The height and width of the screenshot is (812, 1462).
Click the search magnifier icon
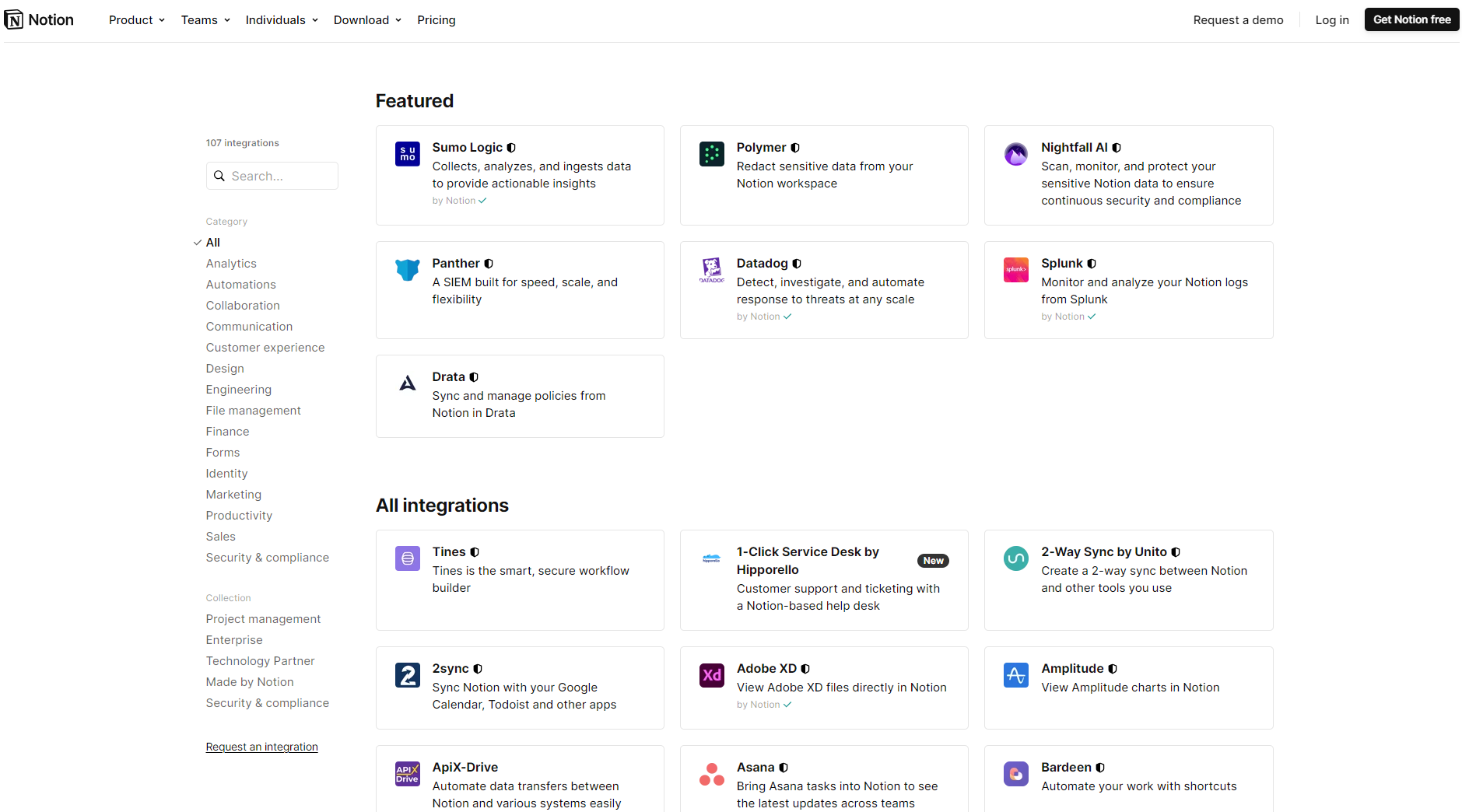coord(219,176)
